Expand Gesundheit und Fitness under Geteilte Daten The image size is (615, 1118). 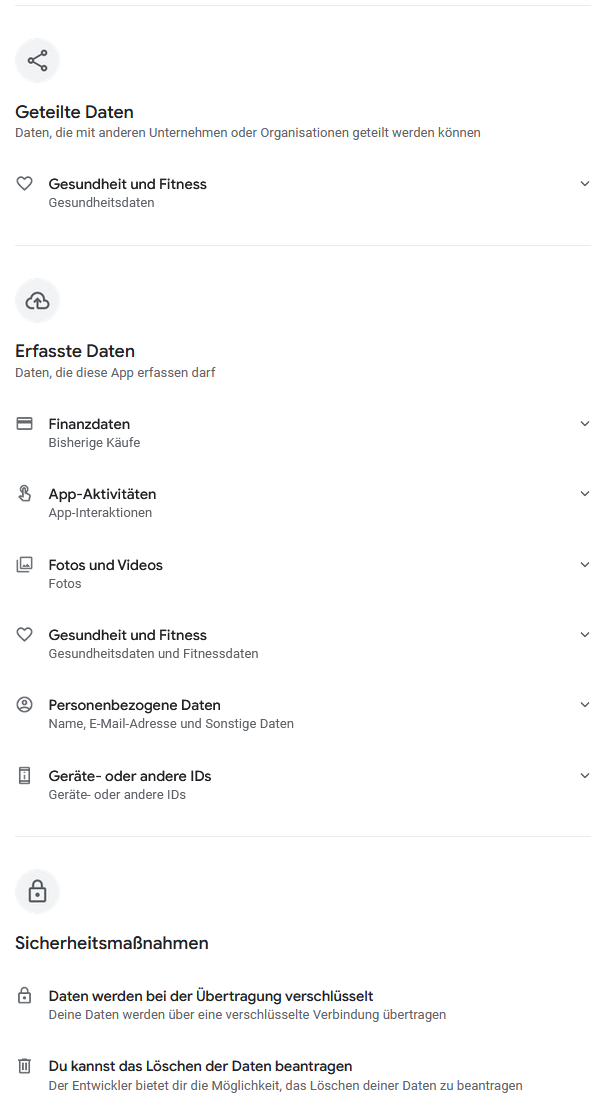585,184
